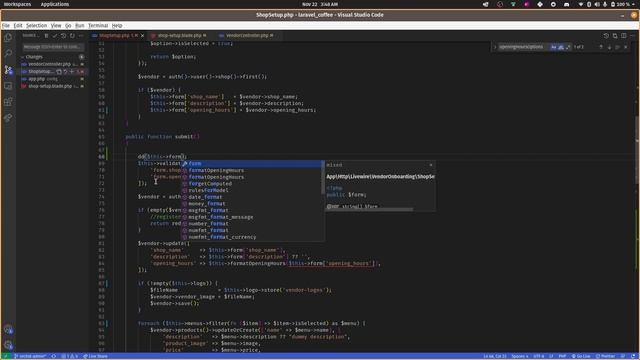This screenshot has width=640, height=360.
Task: Close the ShopSetup.php editor tab
Action: pos(142,36)
